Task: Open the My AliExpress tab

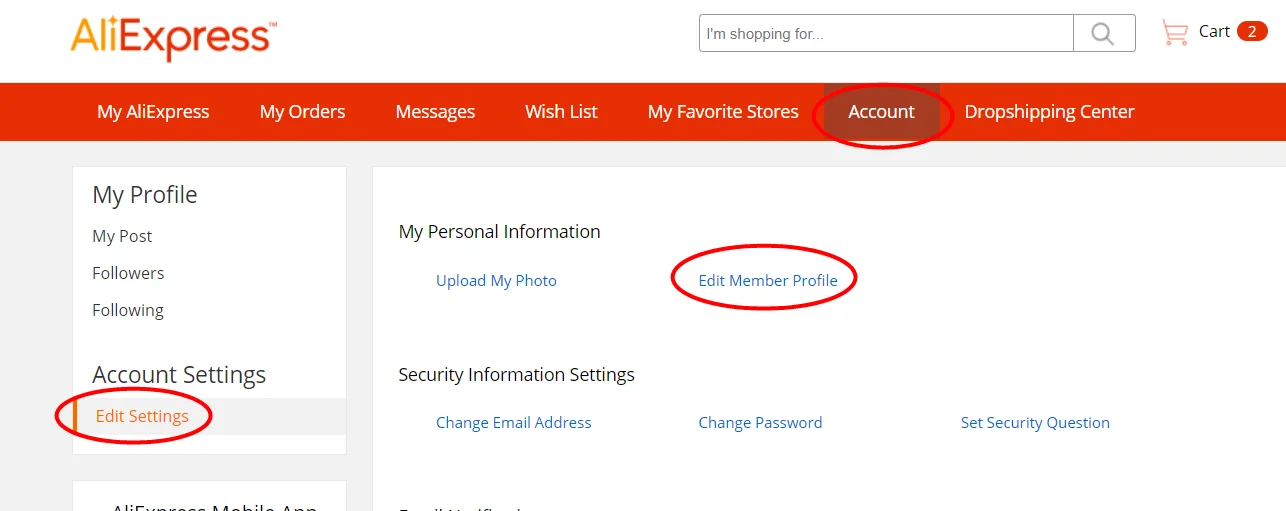Action: pyautogui.click(x=153, y=112)
